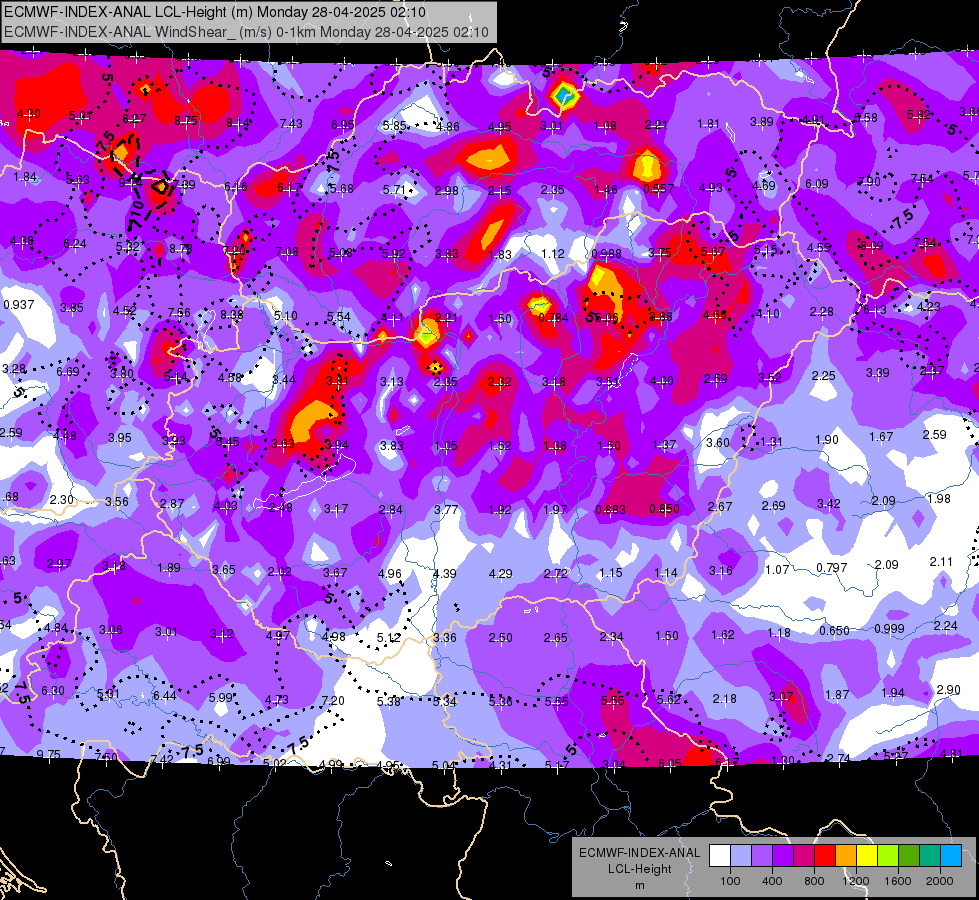
Task: Click the dark green legend swatch
Action: 909,856
